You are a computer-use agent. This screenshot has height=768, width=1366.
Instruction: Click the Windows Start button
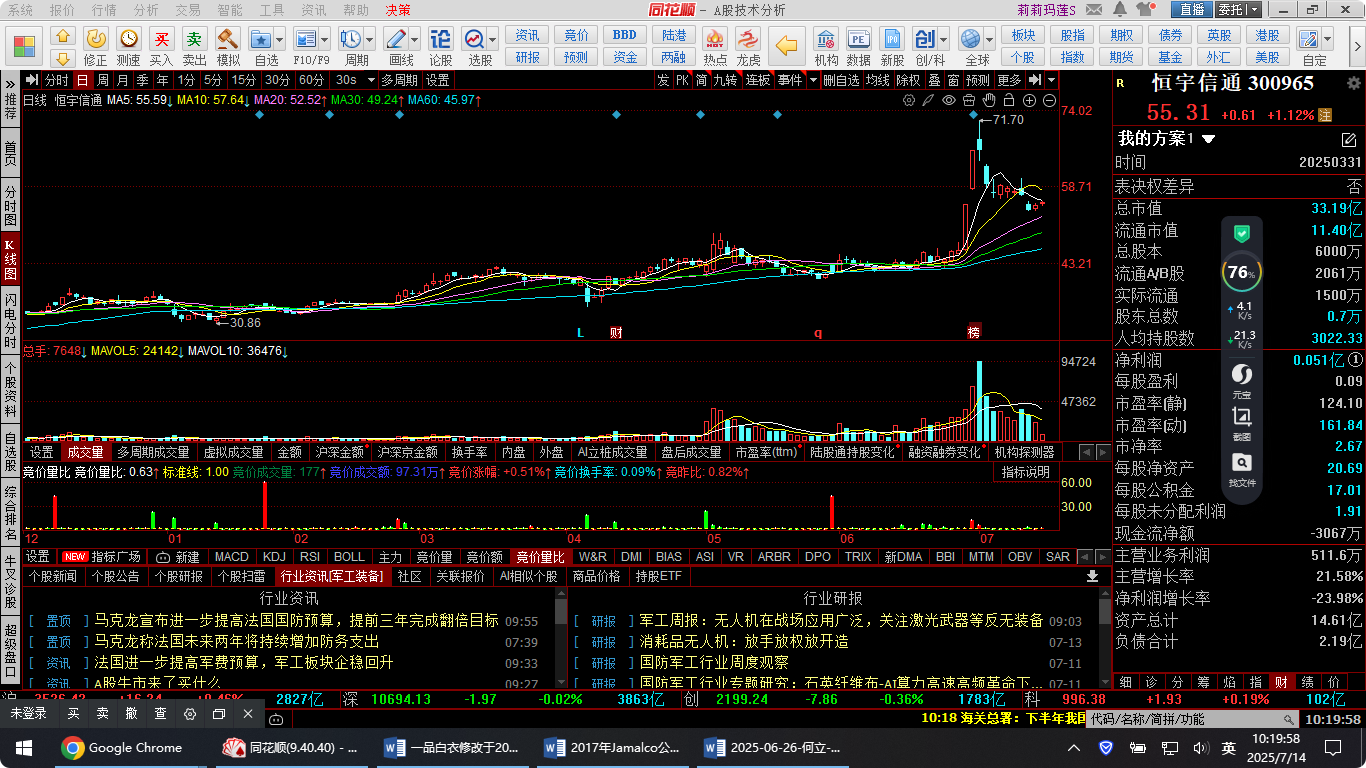click(x=22, y=747)
